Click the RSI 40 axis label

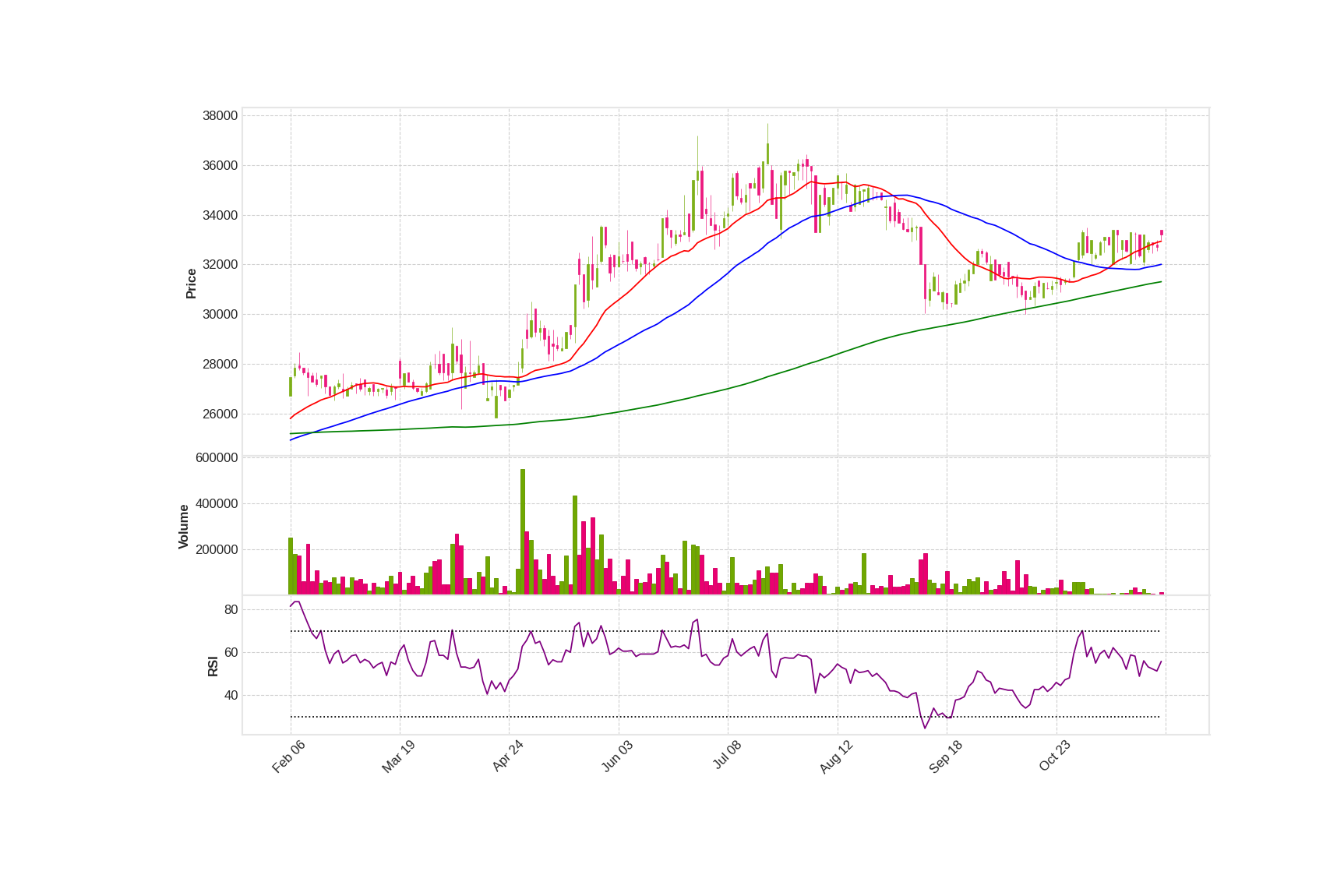231,696
